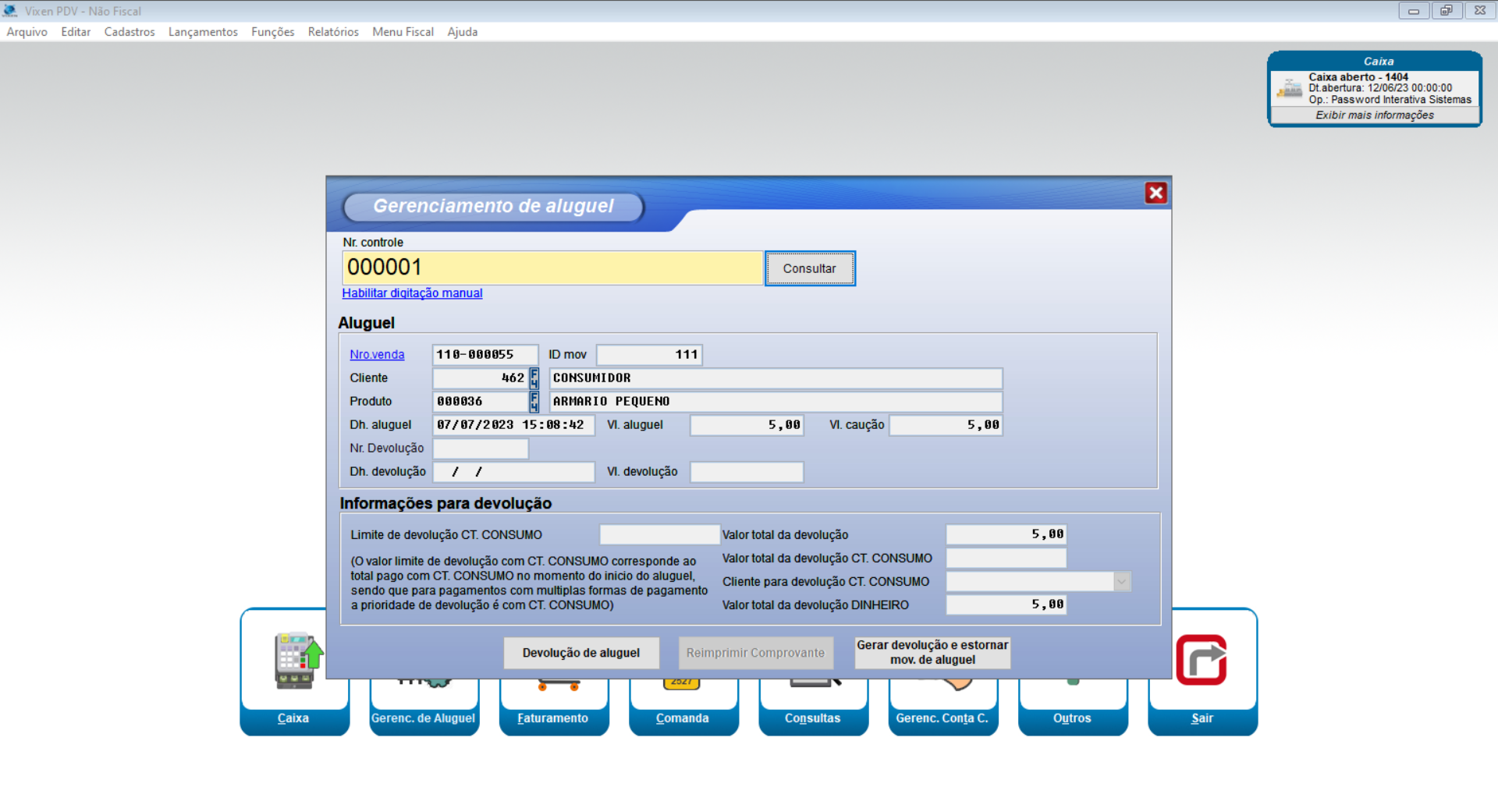
Task: Click the cash register icon in Caixa panel
Action: coord(1289,89)
